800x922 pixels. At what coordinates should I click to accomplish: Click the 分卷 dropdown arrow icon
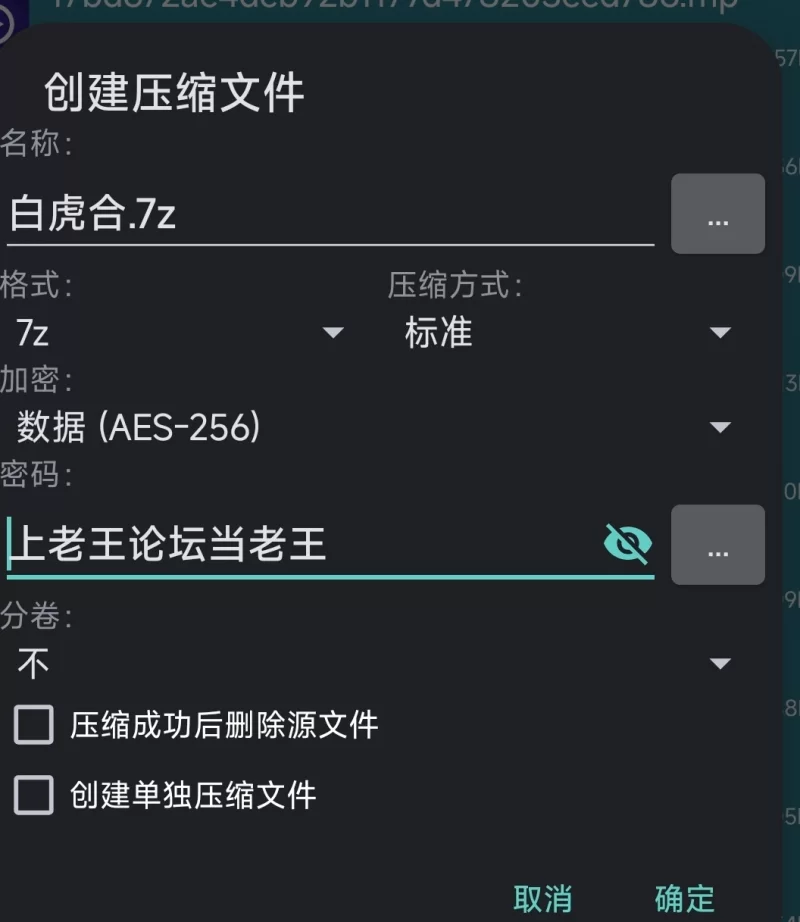[x=720, y=663]
